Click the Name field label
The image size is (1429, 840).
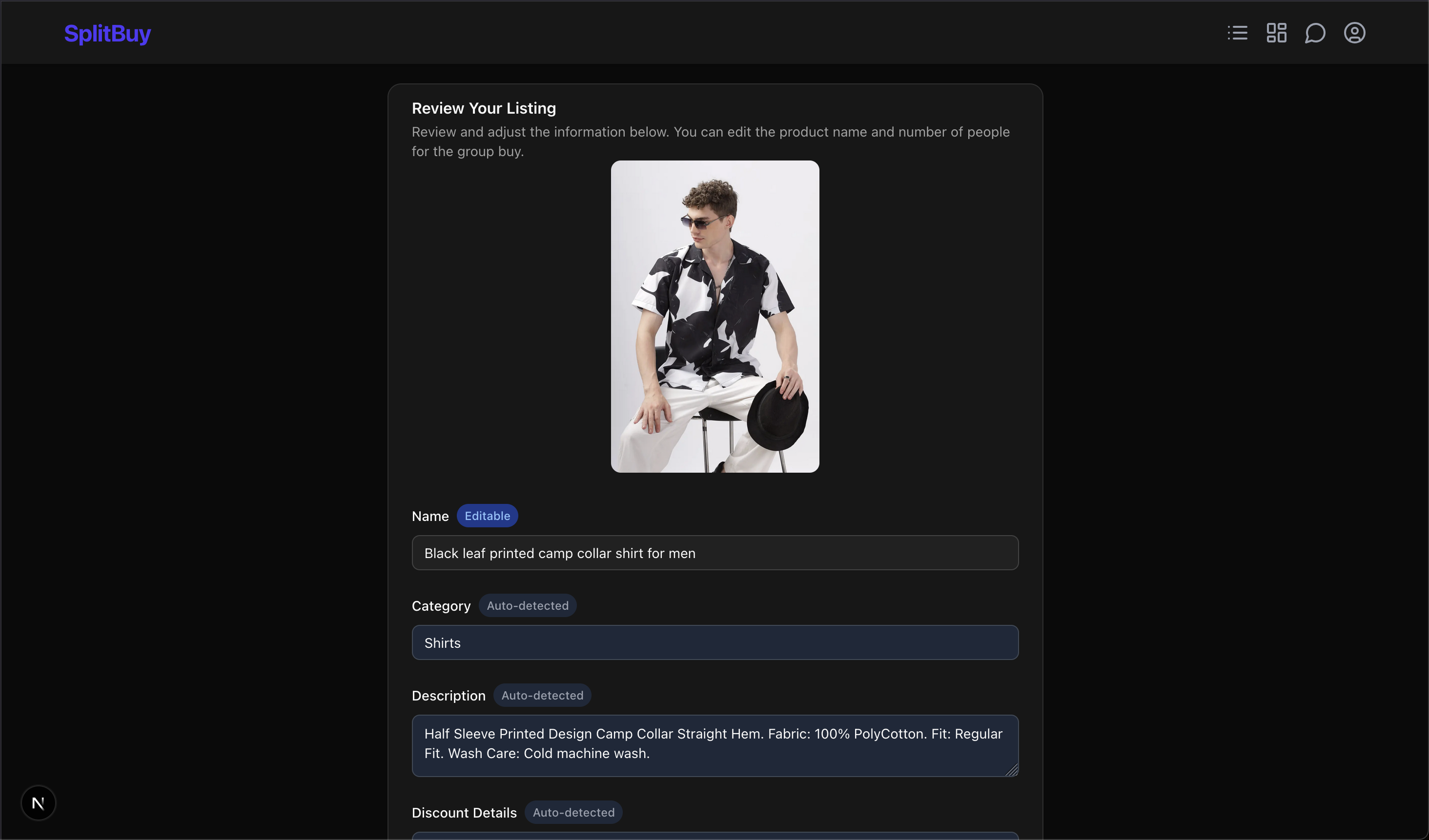click(430, 517)
